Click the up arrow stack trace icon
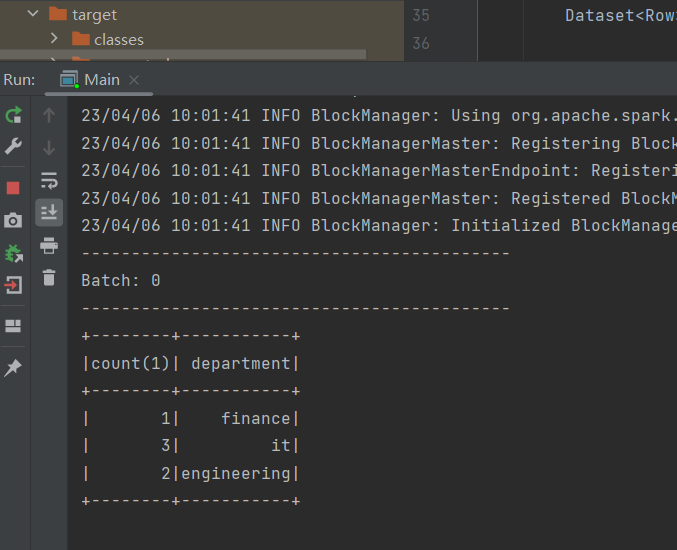Viewport: 677px width, 550px height. 49,115
